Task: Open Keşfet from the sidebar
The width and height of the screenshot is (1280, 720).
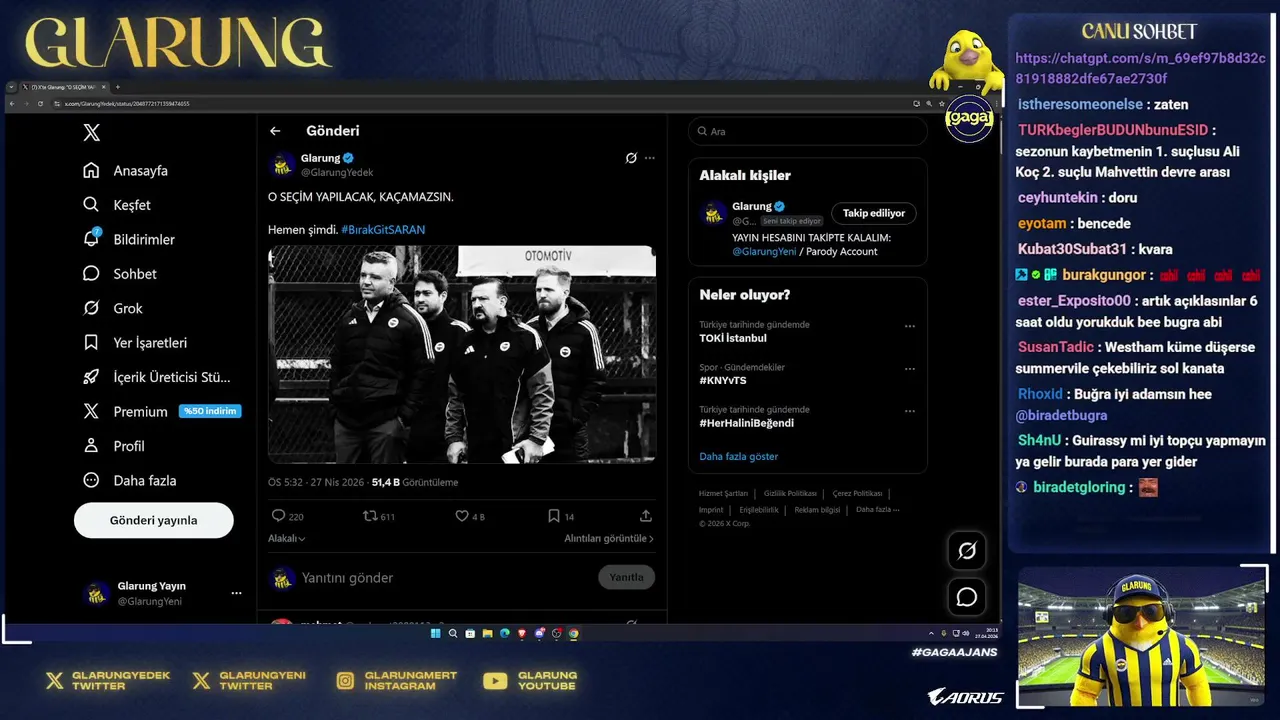Action: (118, 205)
